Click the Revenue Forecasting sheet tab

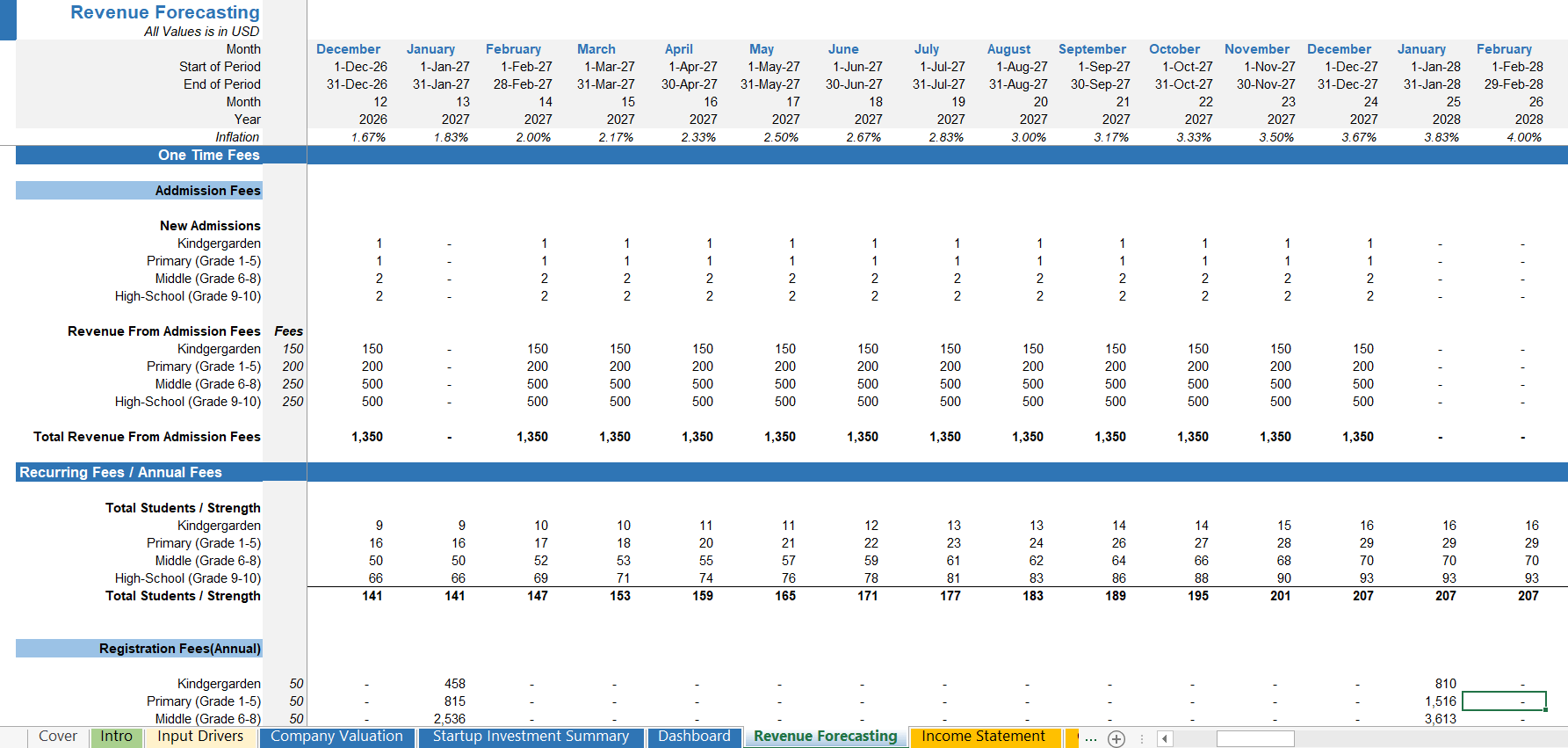click(x=825, y=737)
